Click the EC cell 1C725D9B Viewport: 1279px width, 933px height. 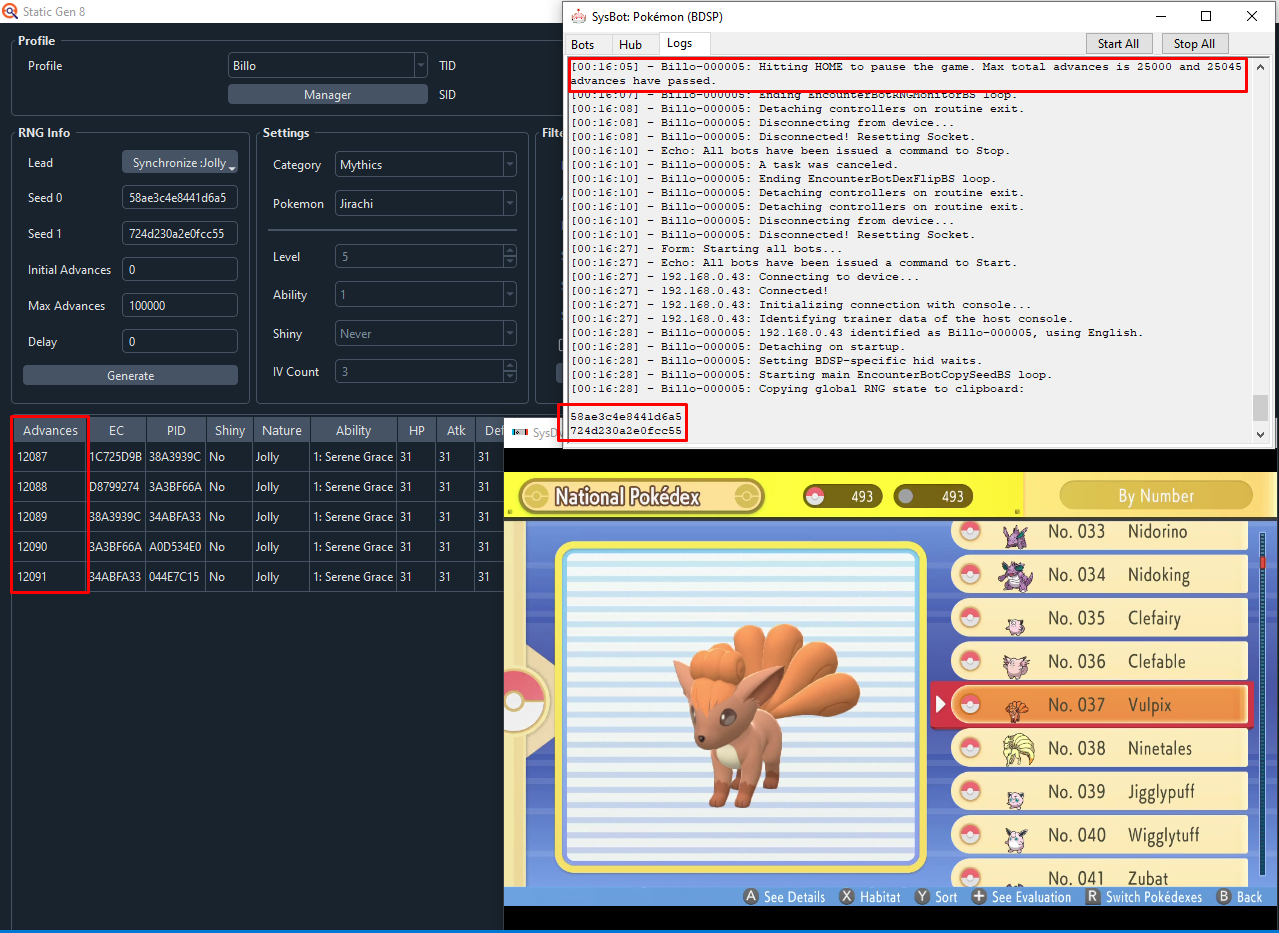(x=117, y=457)
